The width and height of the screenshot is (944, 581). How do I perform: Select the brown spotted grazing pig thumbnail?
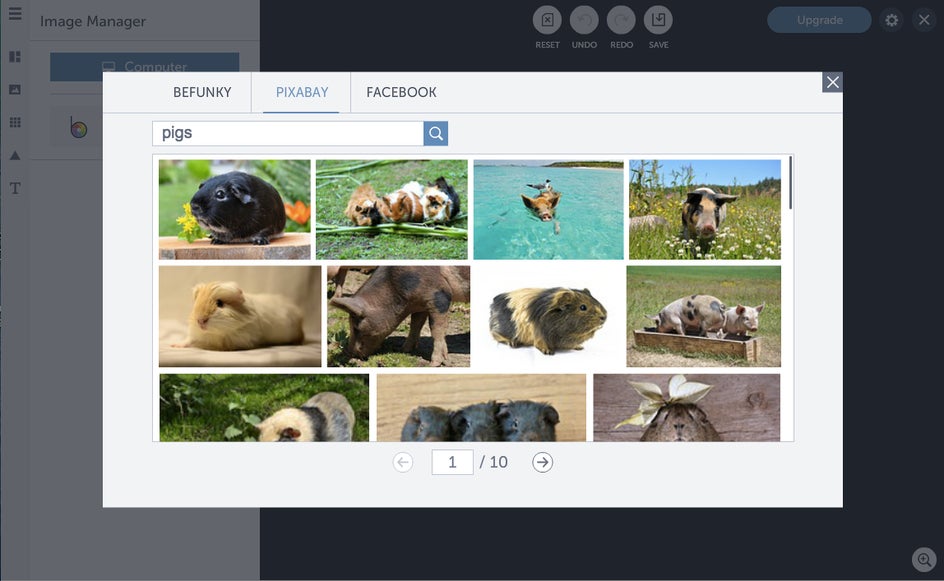399,317
